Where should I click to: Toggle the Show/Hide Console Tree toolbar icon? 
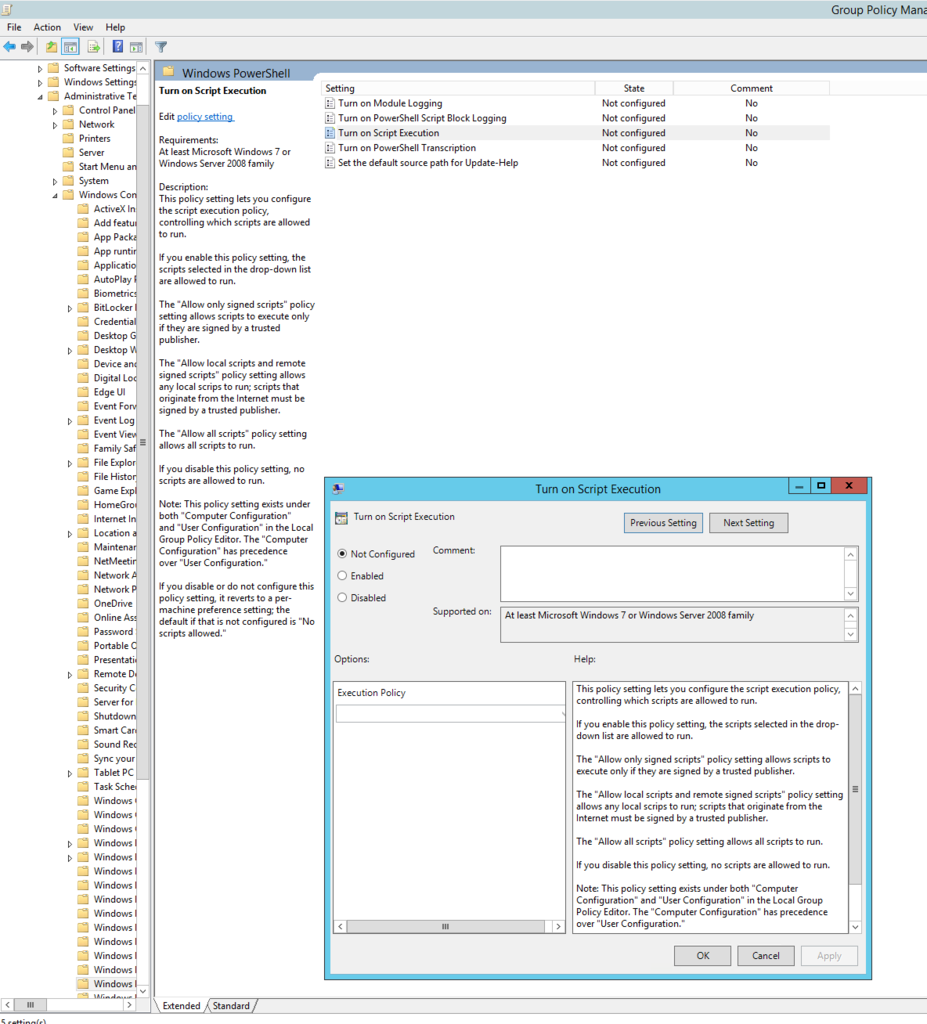point(71,46)
